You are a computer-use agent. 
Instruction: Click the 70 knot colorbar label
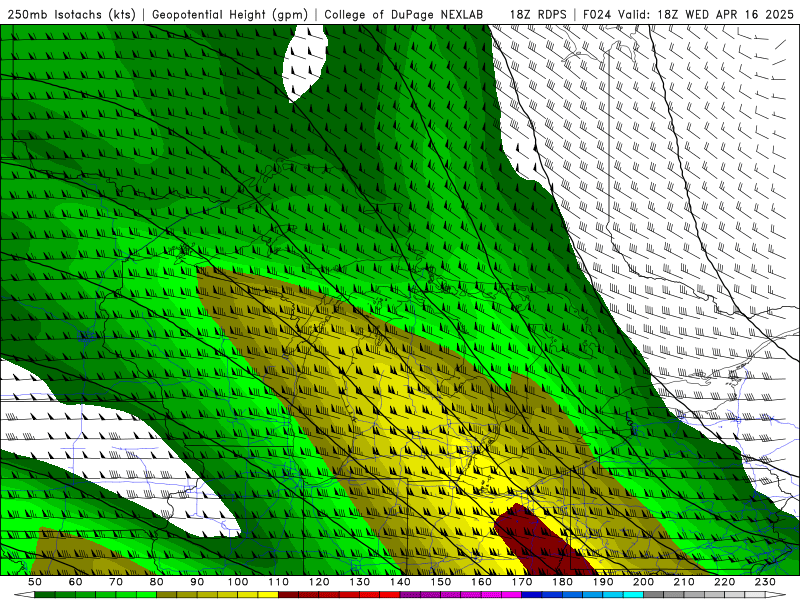(x=116, y=582)
